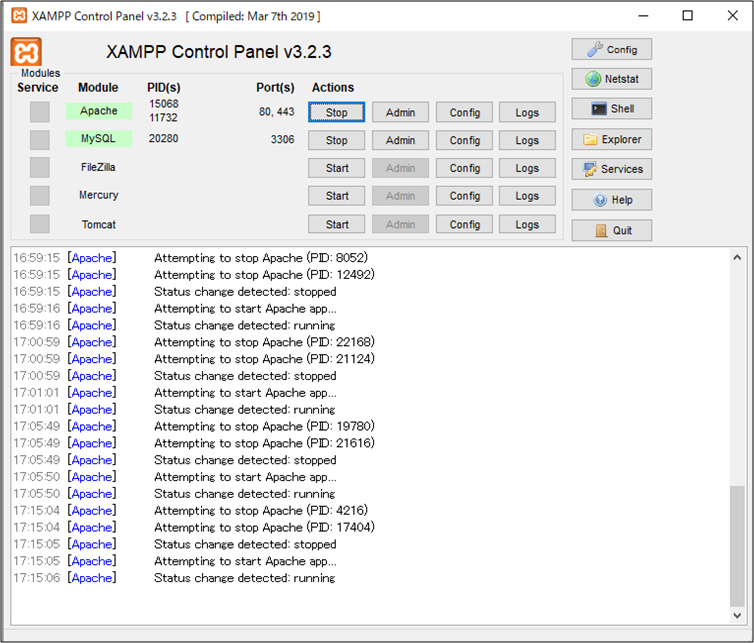The image size is (754, 643).
Task: Open Mercury Logs menu
Action: tap(528, 196)
